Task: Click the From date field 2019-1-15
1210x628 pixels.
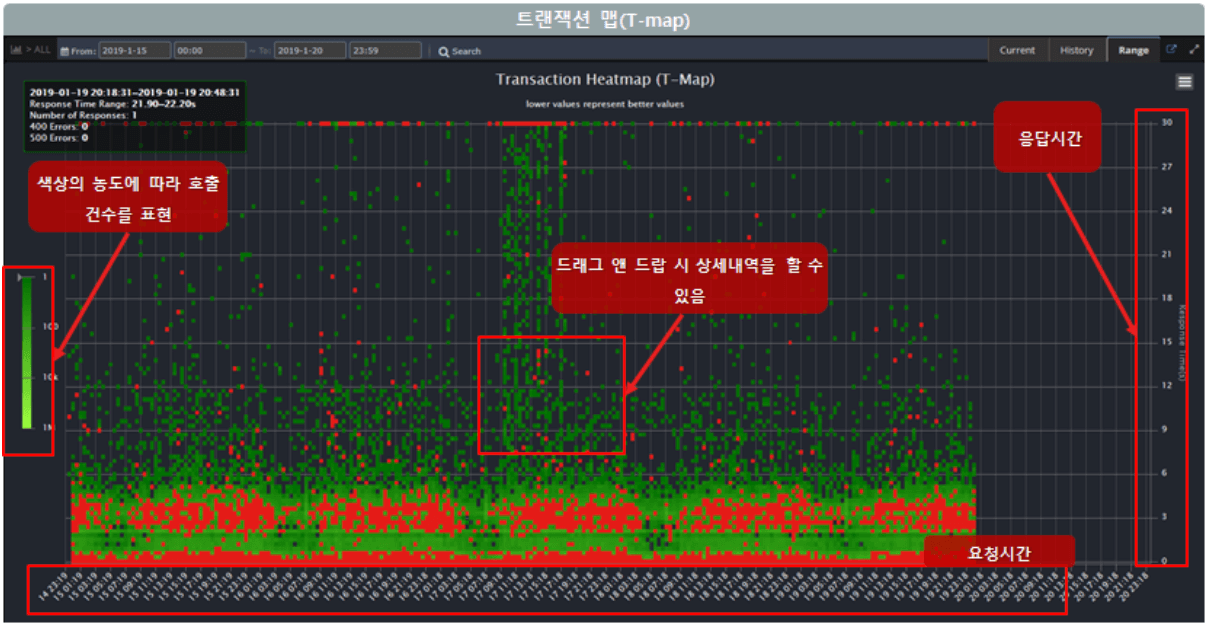Action: tap(134, 50)
